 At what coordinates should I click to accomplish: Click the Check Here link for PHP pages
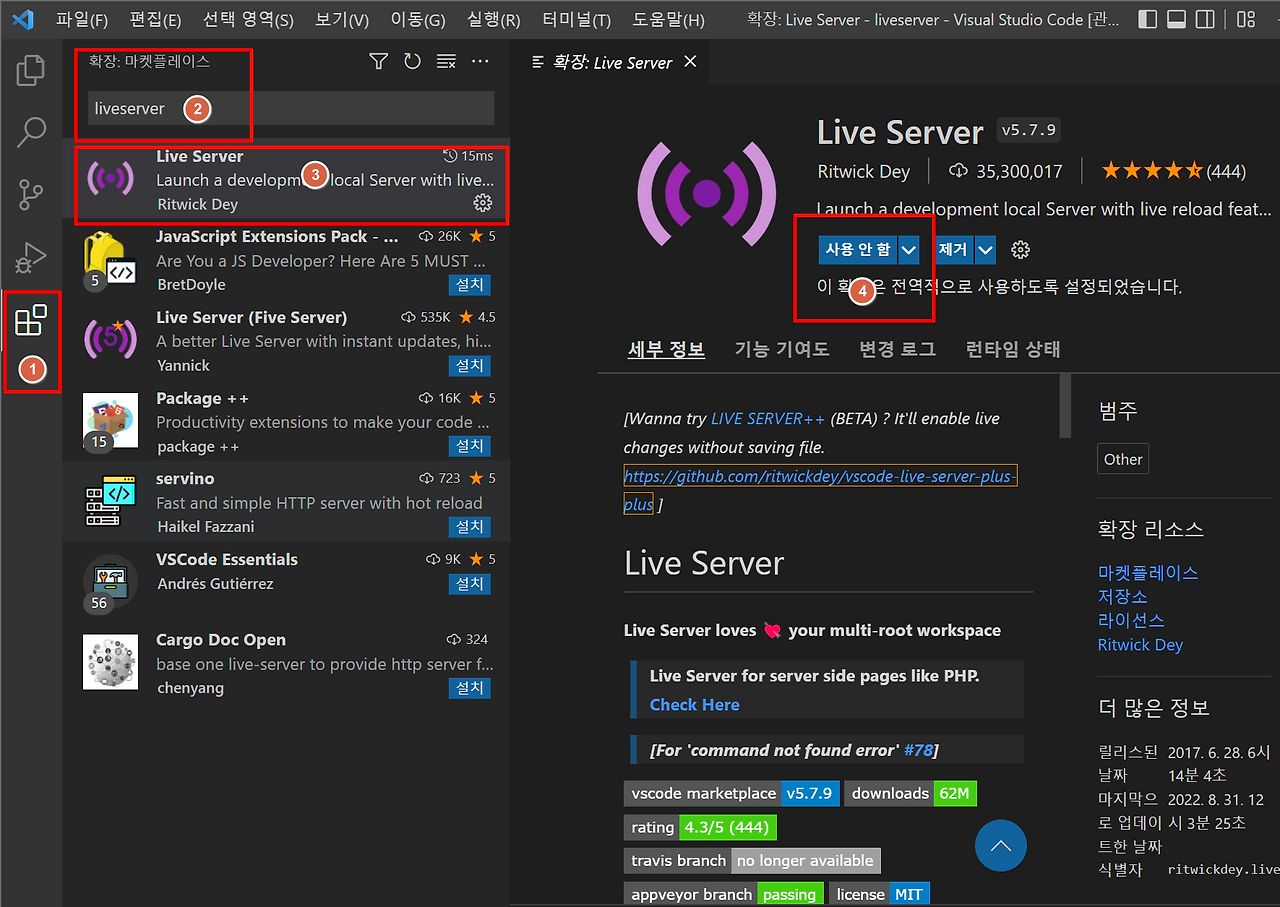694,704
